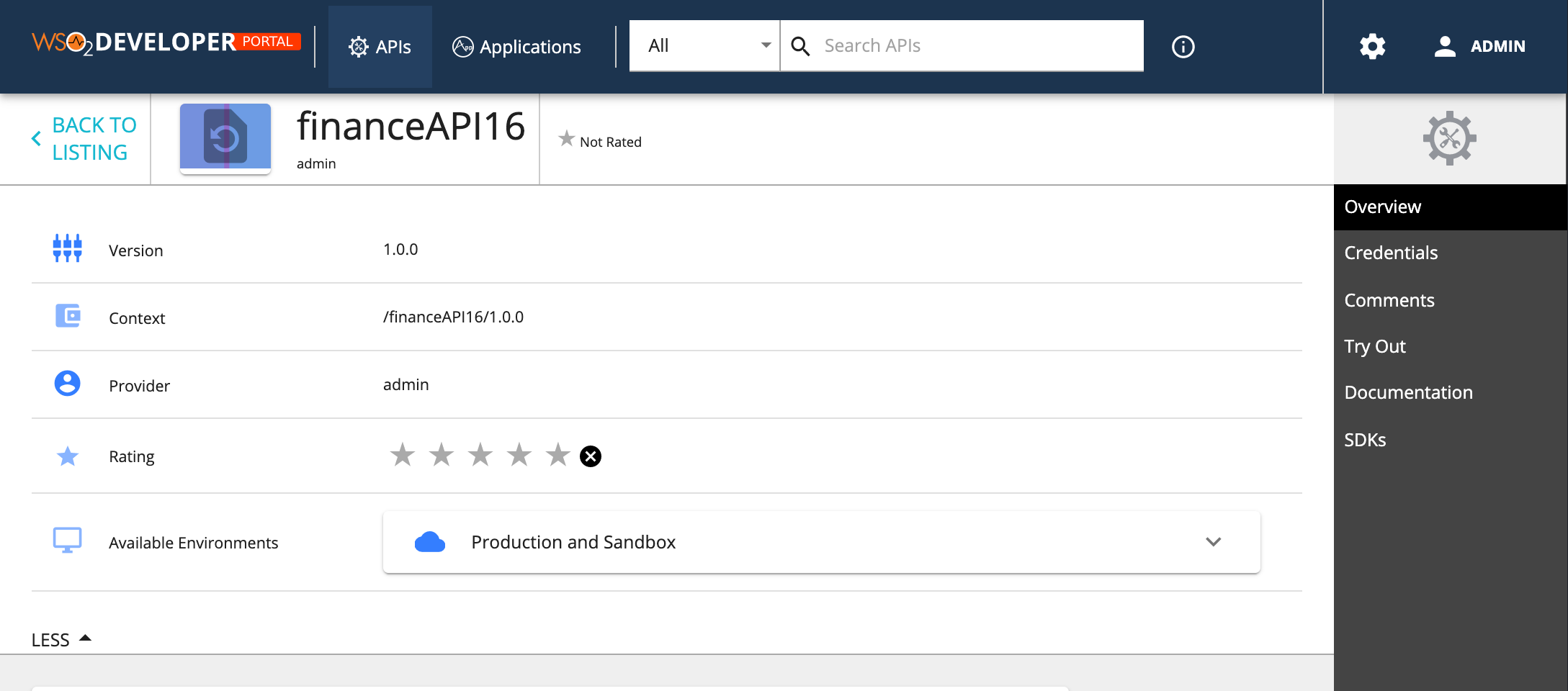Rate the API one star

click(403, 455)
